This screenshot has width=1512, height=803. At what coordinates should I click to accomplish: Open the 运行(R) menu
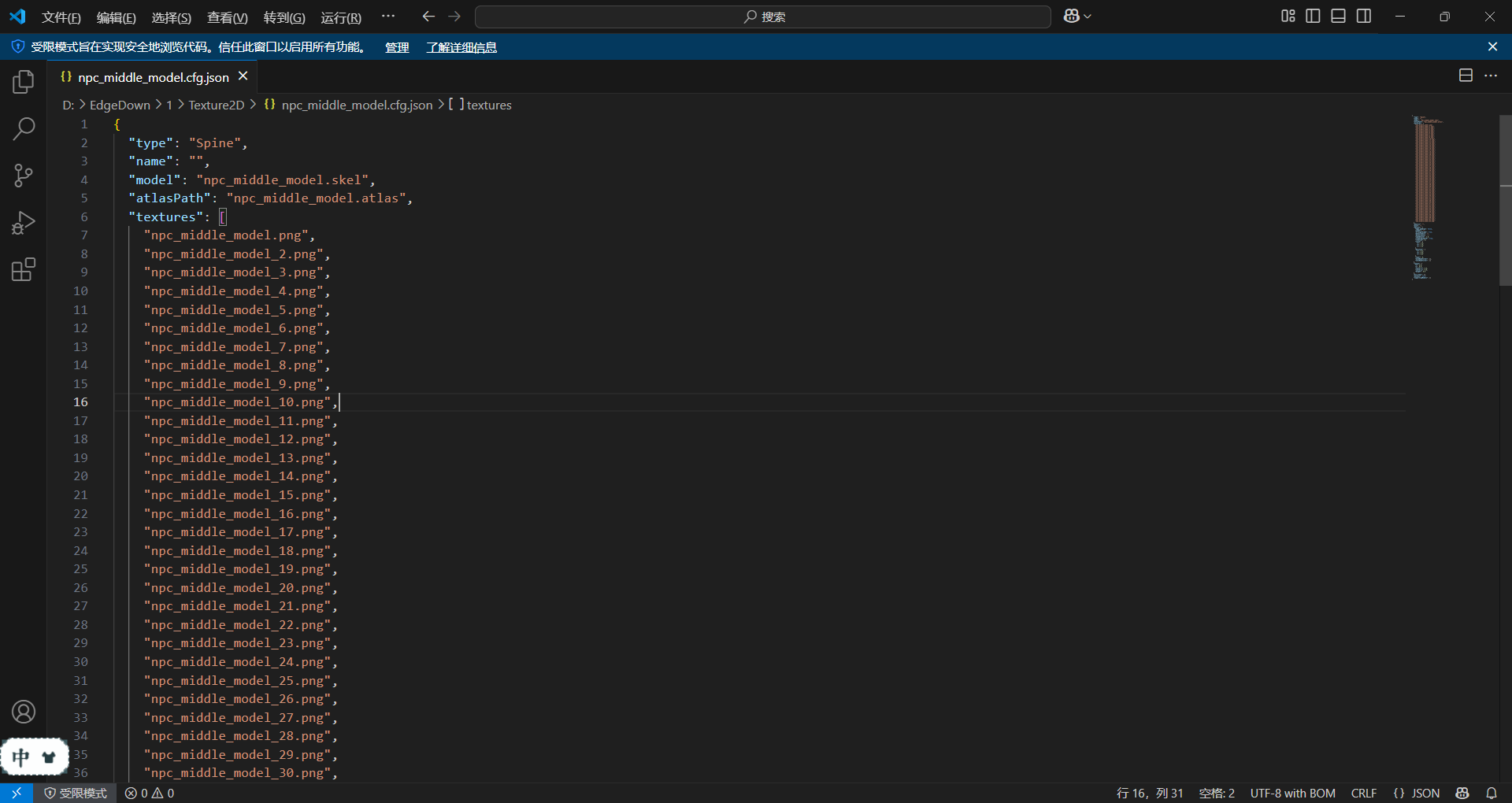[341, 17]
